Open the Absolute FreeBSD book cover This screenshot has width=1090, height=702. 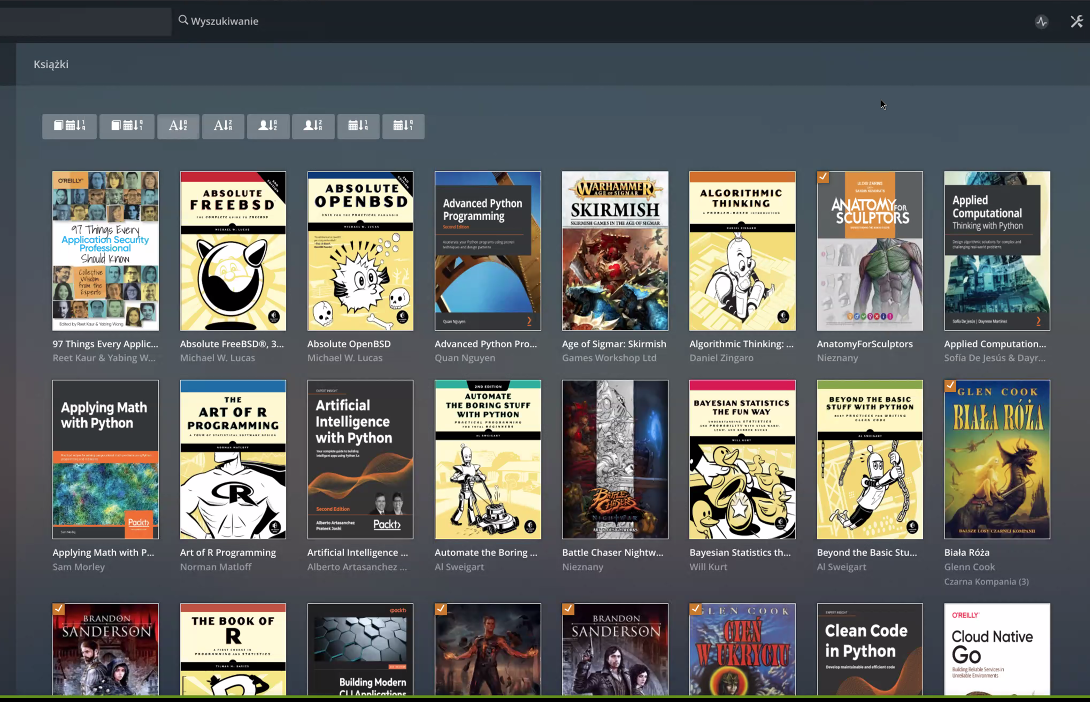[x=233, y=251]
